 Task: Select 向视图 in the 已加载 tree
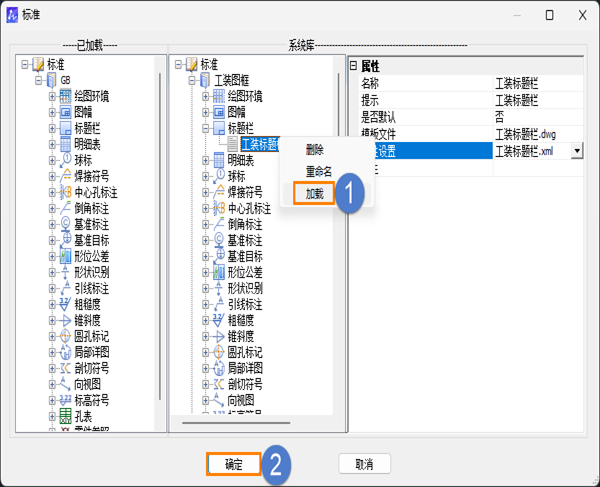(x=88, y=384)
